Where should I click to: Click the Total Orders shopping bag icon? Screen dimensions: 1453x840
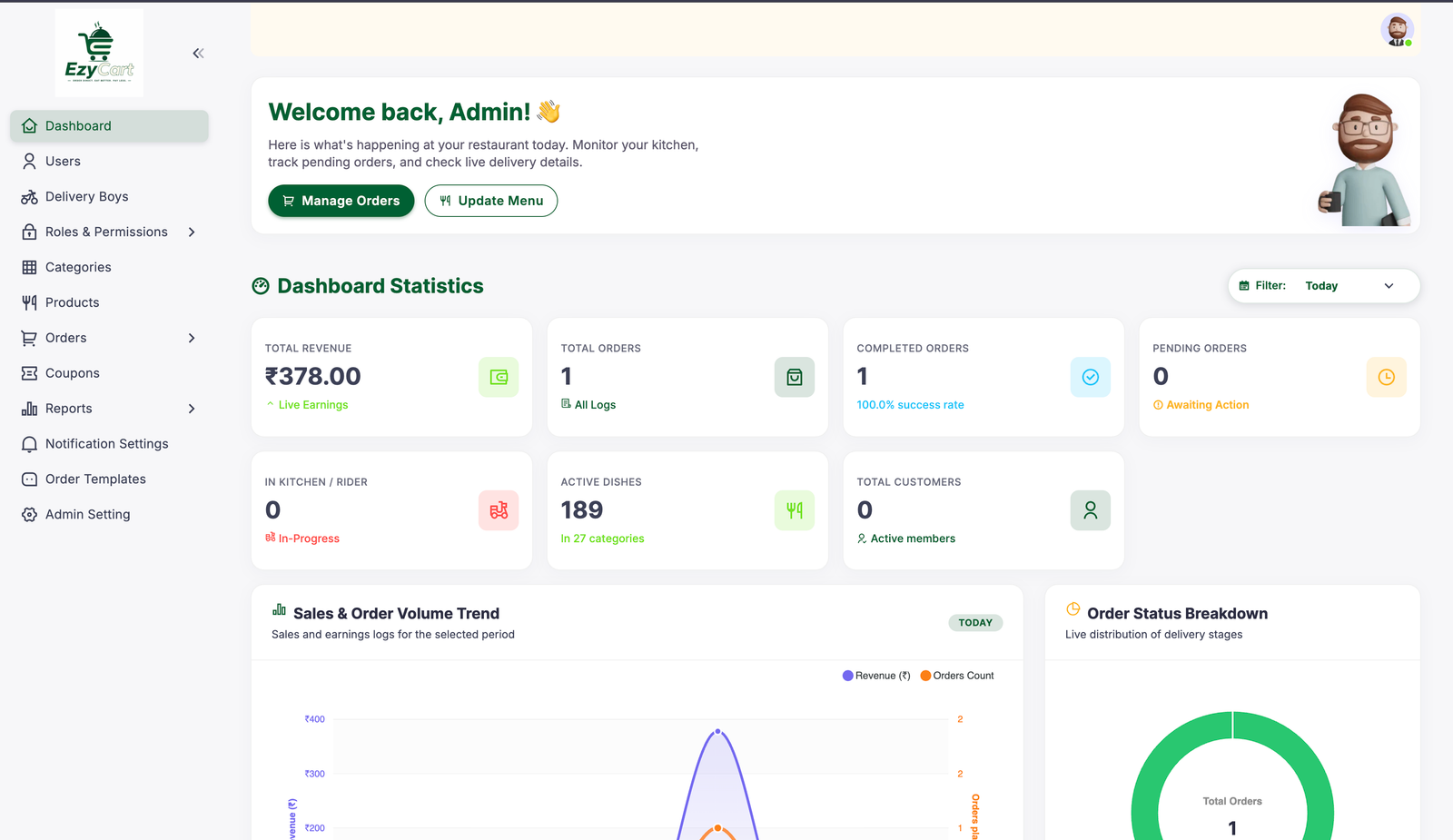pos(795,377)
